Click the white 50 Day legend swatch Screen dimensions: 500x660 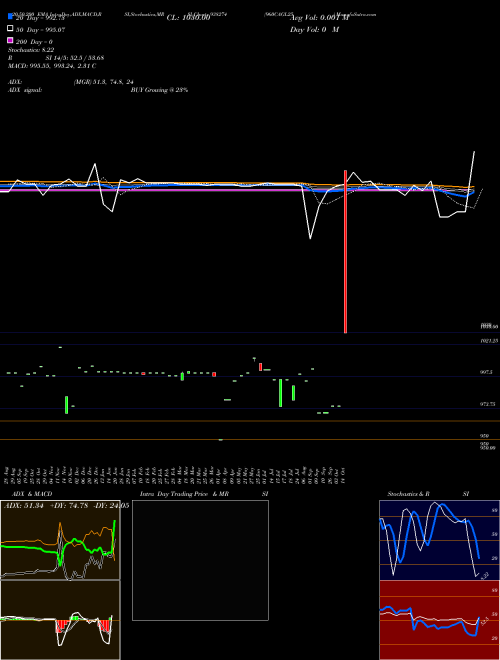[x=10, y=29]
